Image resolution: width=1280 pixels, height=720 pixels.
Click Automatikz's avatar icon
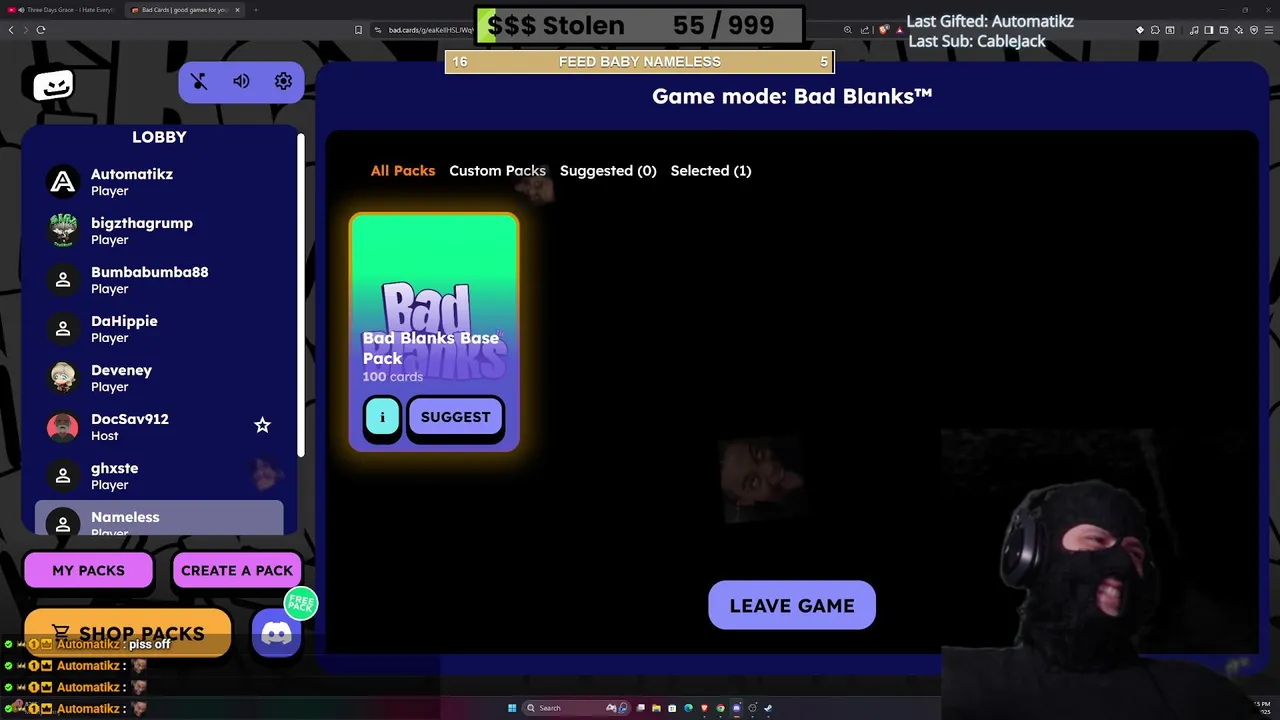point(63,182)
